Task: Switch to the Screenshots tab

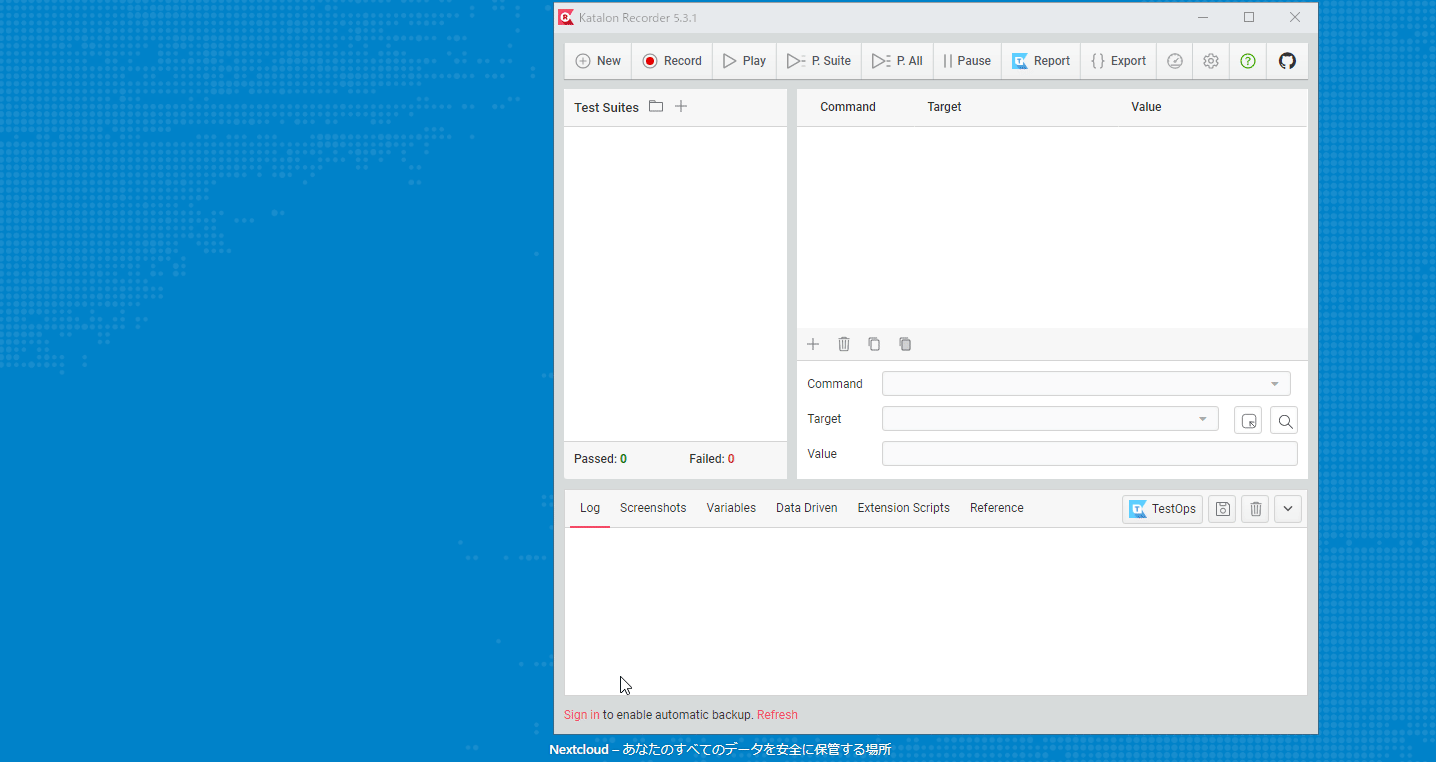Action: tap(653, 508)
